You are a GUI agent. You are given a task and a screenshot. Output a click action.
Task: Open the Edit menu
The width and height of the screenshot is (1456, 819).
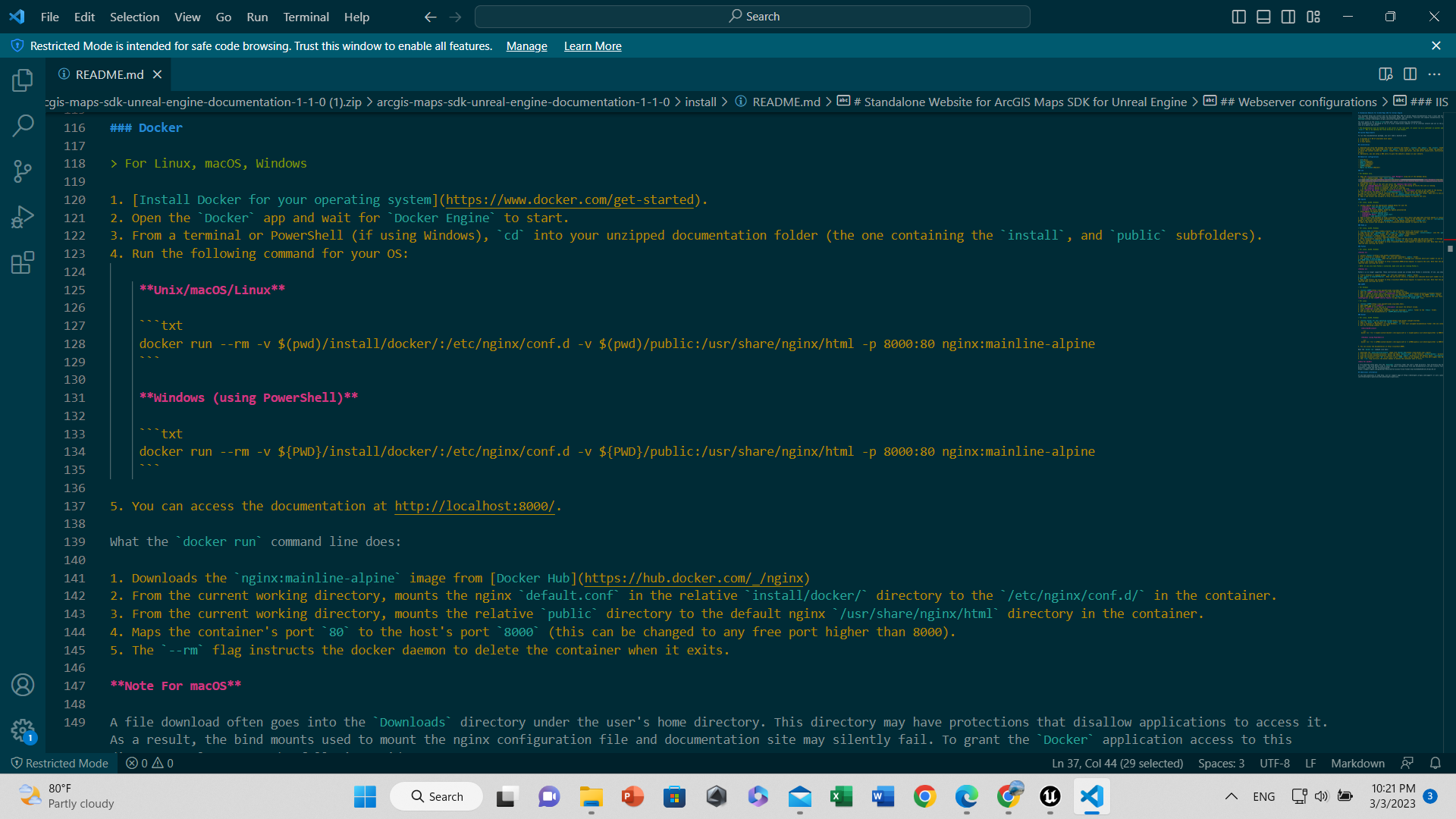tap(84, 17)
